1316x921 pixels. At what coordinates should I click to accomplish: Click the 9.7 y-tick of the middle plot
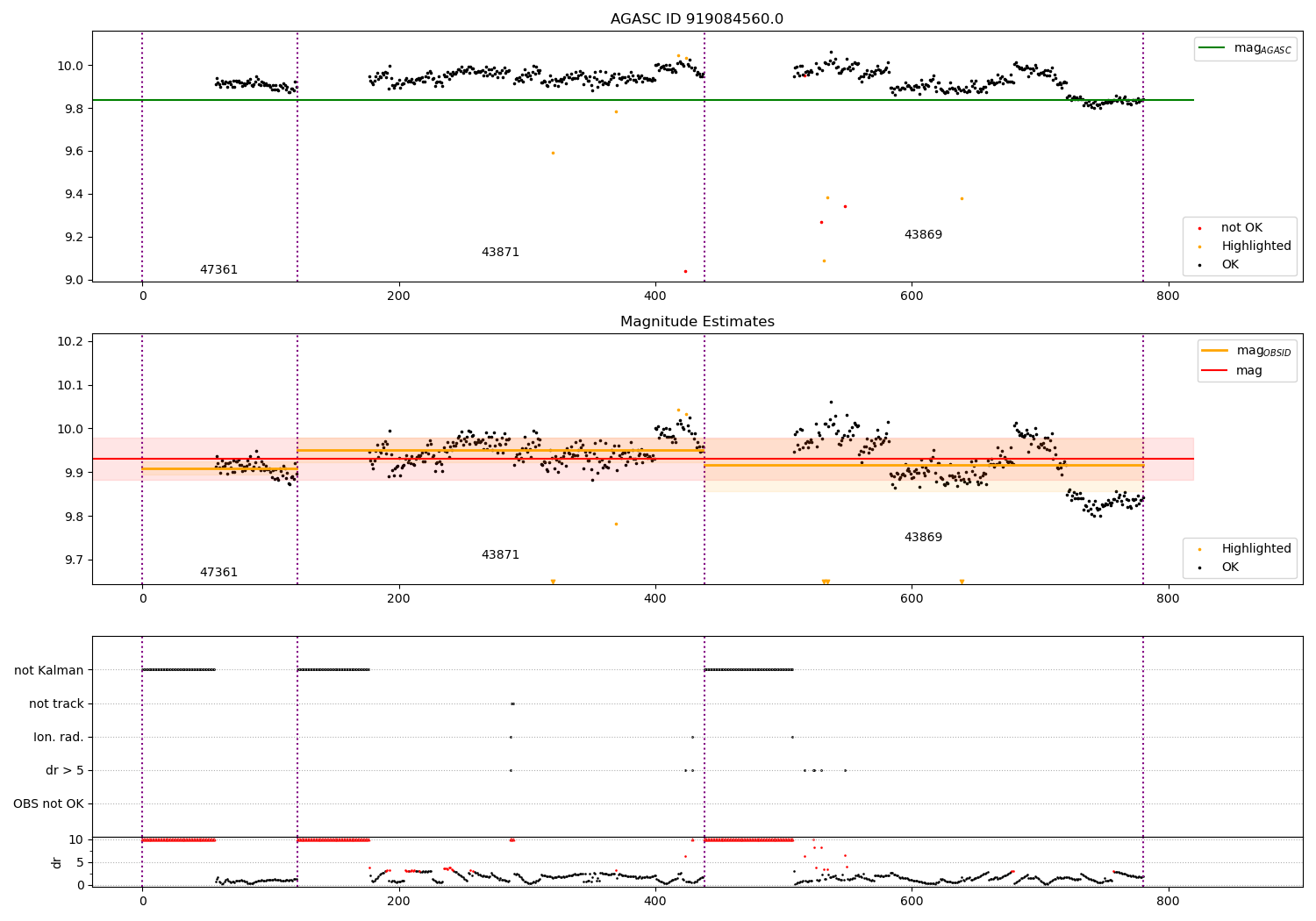coord(74,560)
